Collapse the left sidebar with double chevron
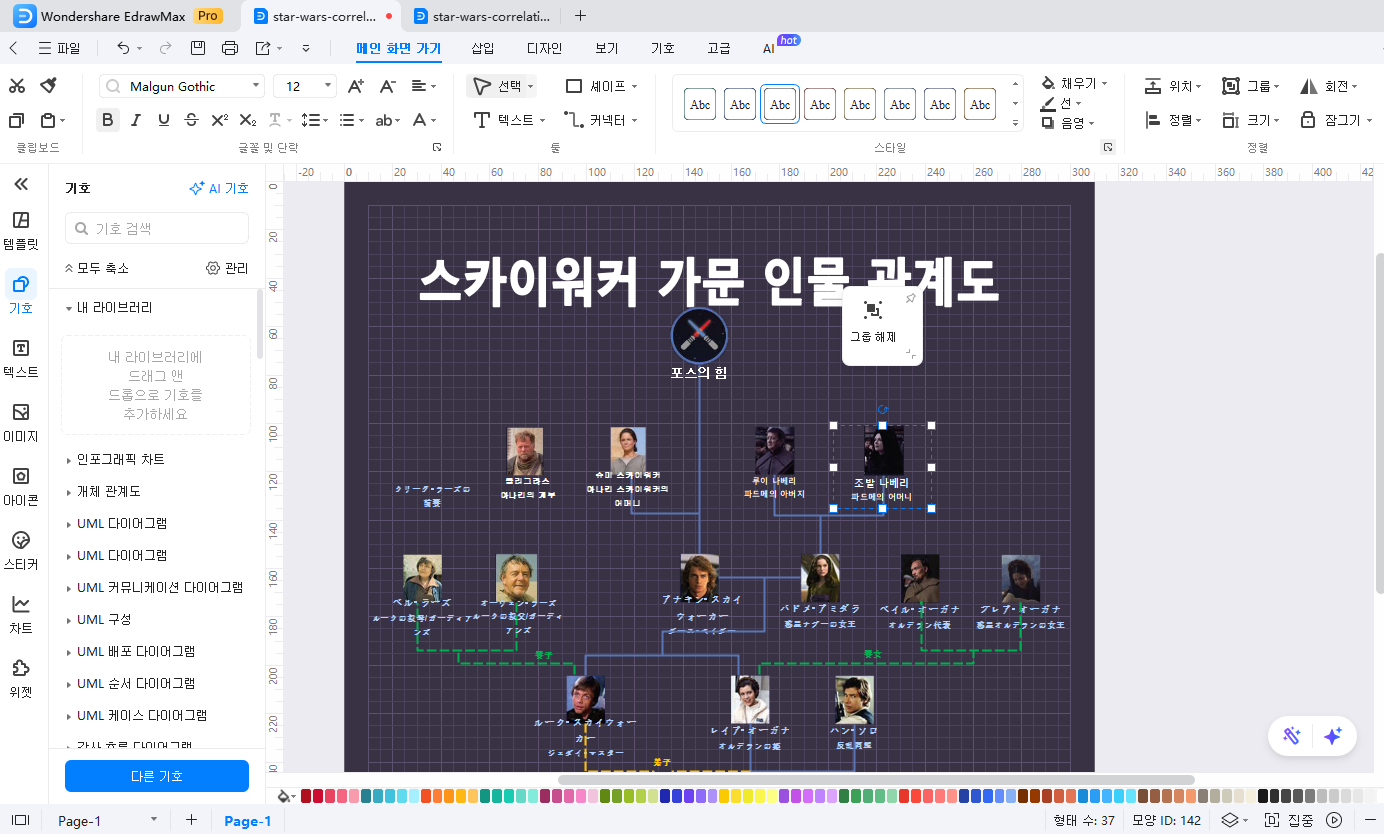The image size is (1384, 834). click(x=21, y=184)
